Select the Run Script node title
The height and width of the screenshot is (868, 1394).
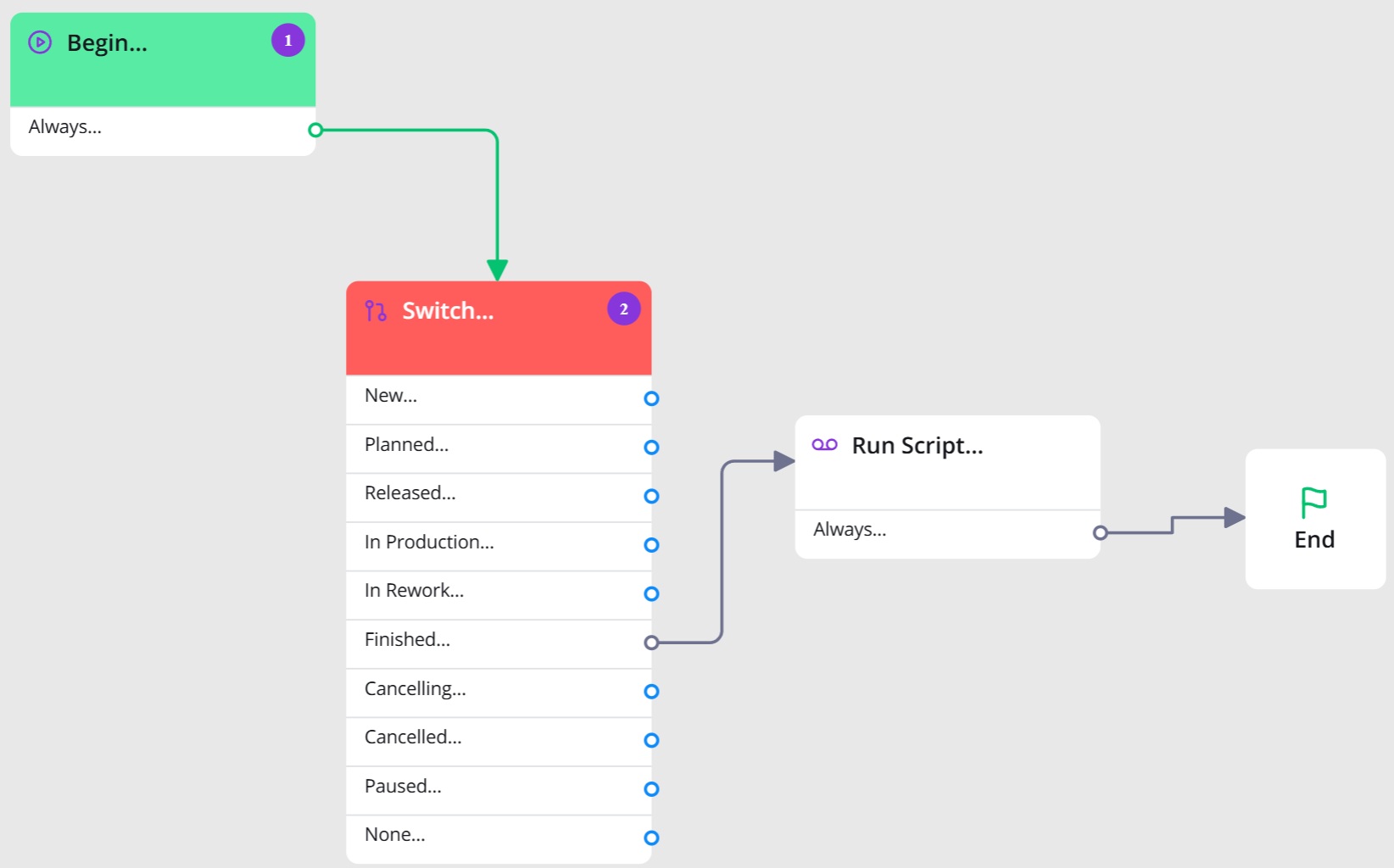click(x=917, y=446)
